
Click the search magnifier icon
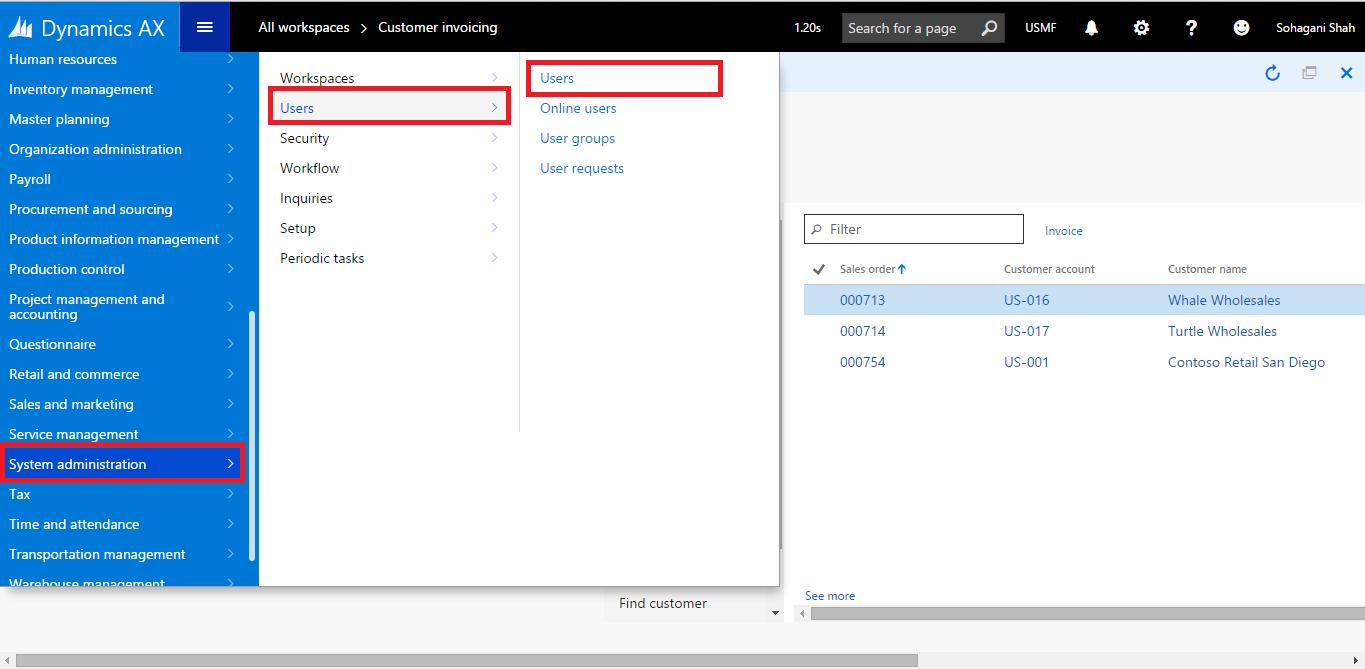988,28
